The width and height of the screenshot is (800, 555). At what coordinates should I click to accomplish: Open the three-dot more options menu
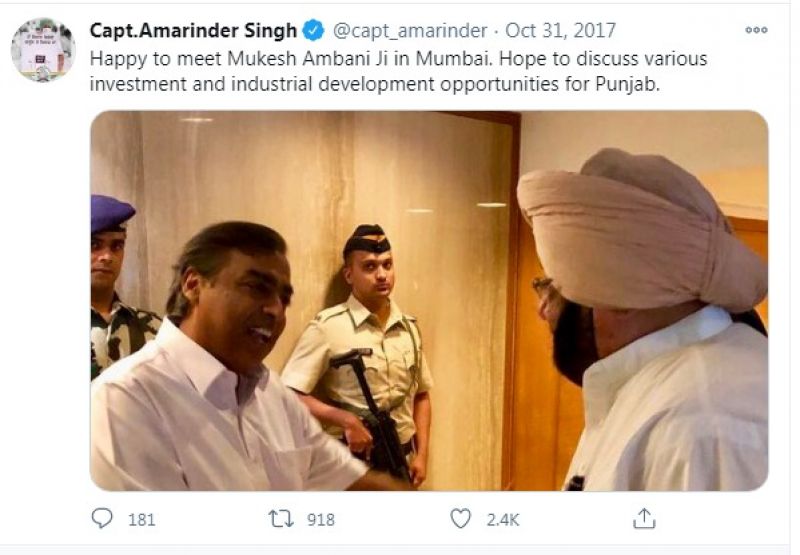[x=756, y=30]
